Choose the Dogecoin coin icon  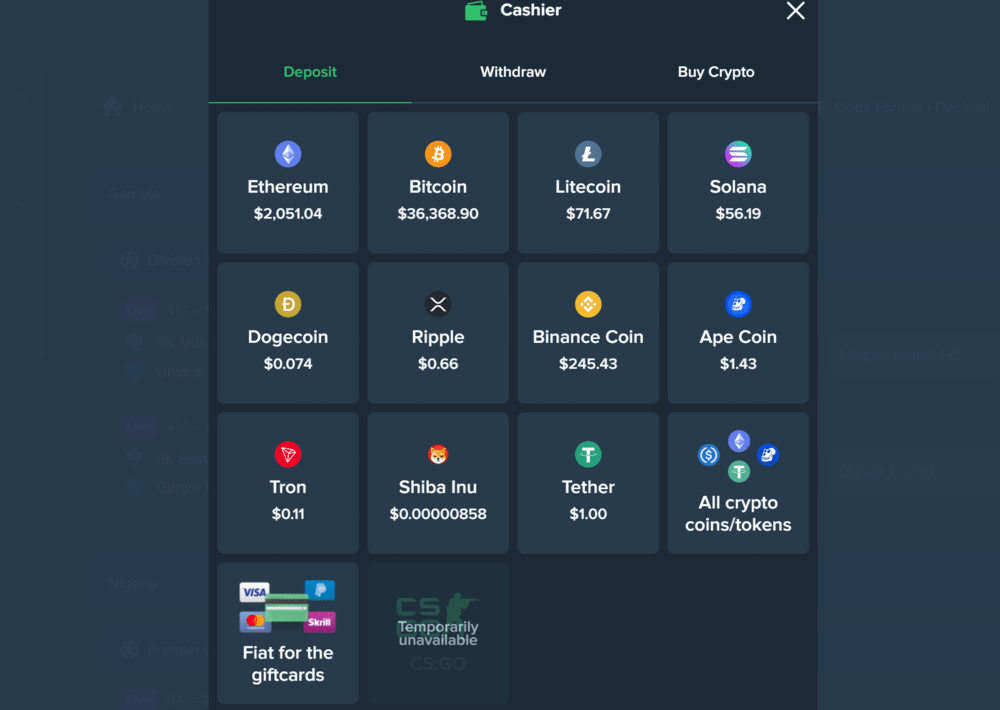point(288,304)
